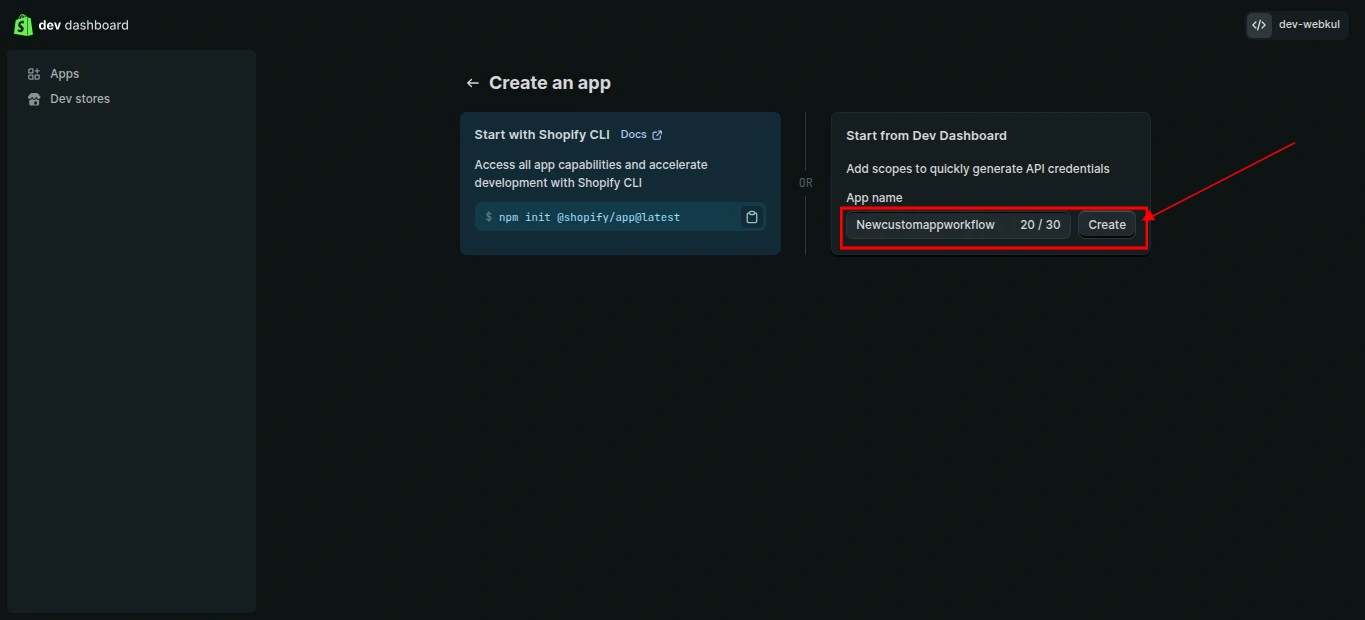This screenshot has height=620, width=1365.
Task: Click the dev dashboard title text
Action: click(84, 25)
